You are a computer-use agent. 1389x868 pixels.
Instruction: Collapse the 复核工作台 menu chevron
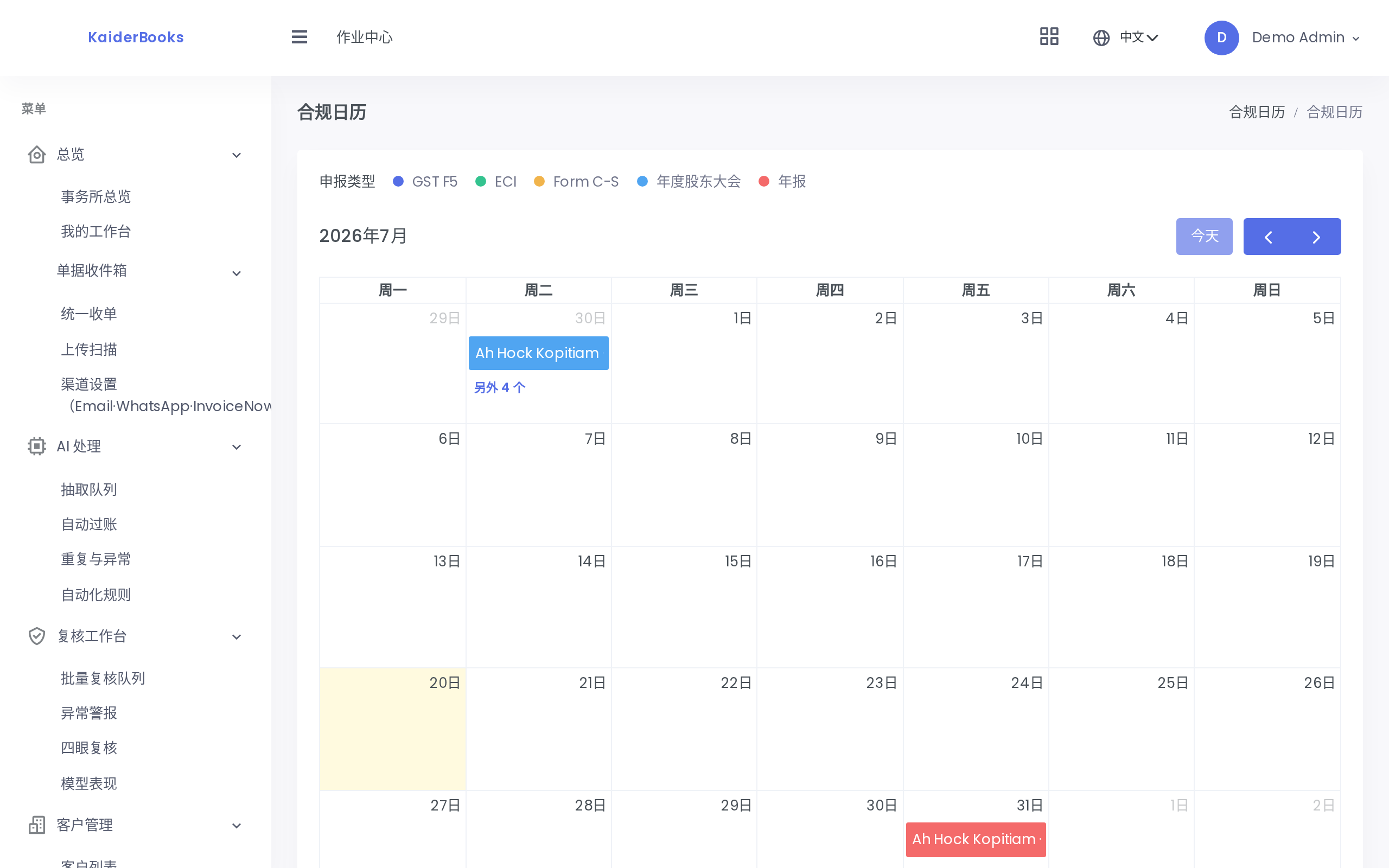point(237,637)
